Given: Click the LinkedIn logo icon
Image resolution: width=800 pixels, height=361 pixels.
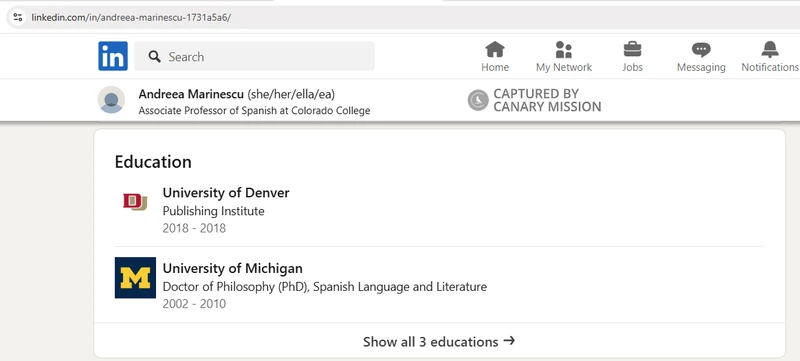Looking at the screenshot, I should click(x=113, y=56).
